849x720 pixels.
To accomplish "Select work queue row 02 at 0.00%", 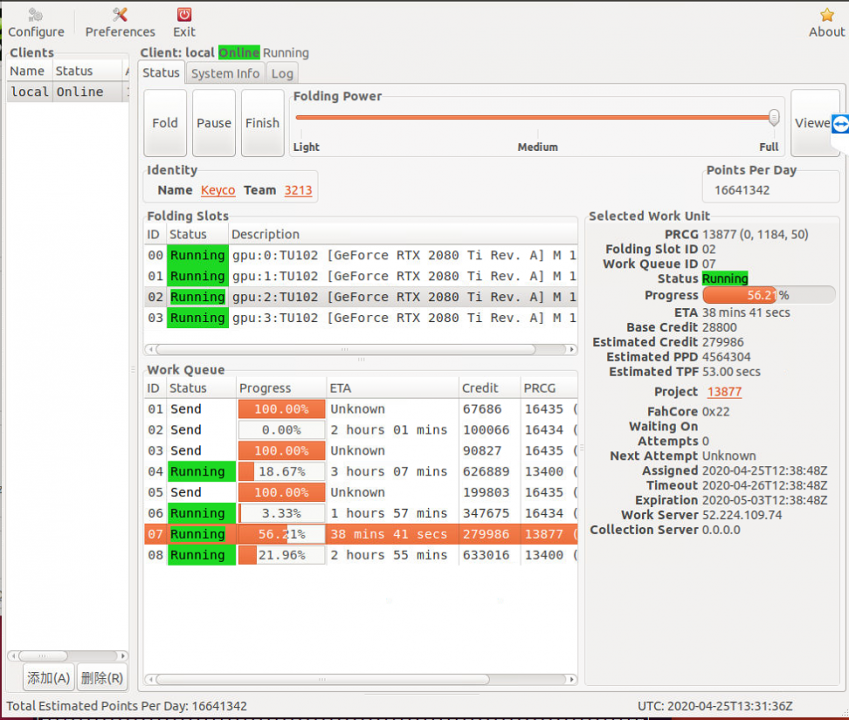I will click(x=361, y=430).
